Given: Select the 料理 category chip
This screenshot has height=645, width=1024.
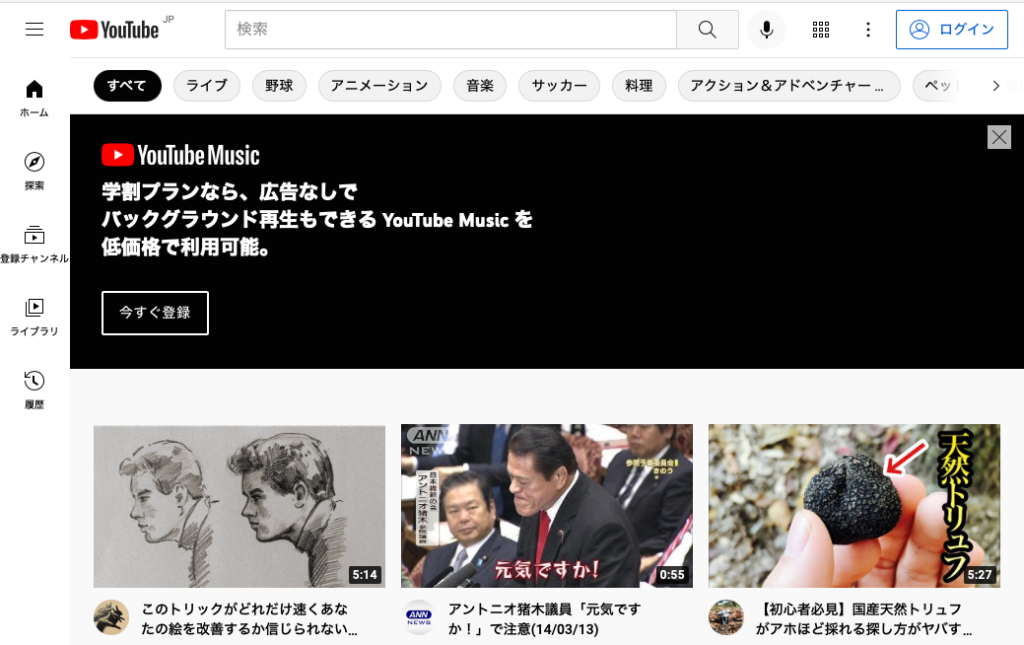Looking at the screenshot, I should point(638,86).
